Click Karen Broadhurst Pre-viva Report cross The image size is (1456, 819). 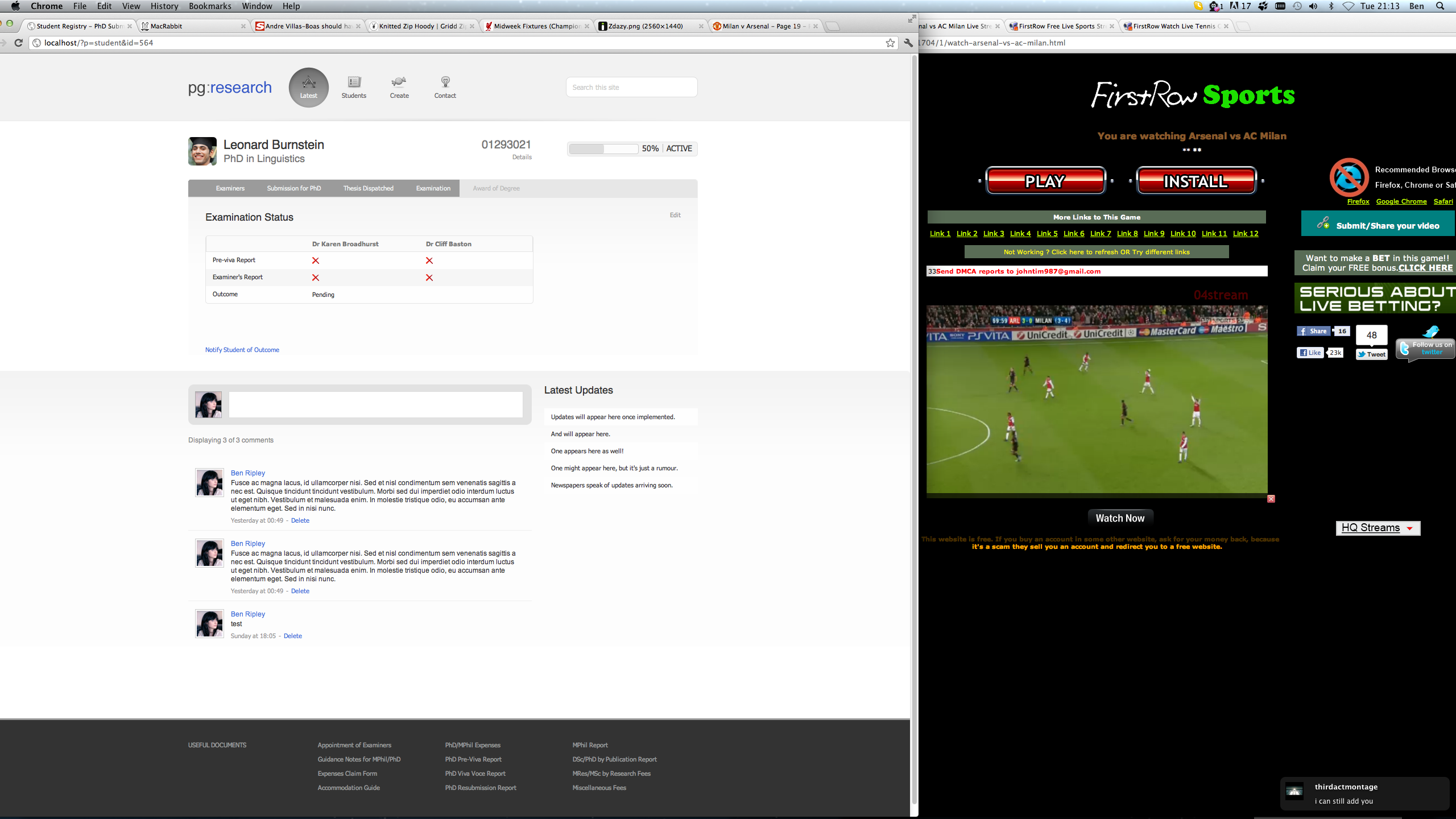pos(316,260)
